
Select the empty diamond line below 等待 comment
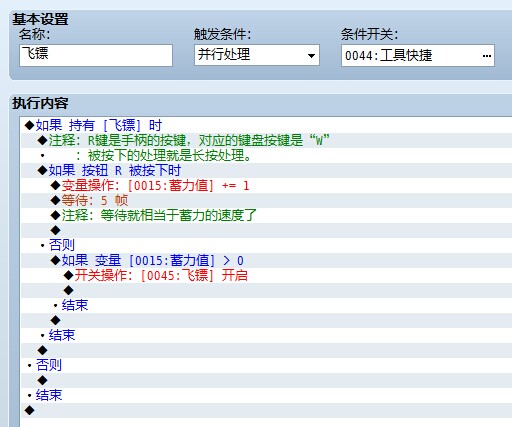click(267, 230)
